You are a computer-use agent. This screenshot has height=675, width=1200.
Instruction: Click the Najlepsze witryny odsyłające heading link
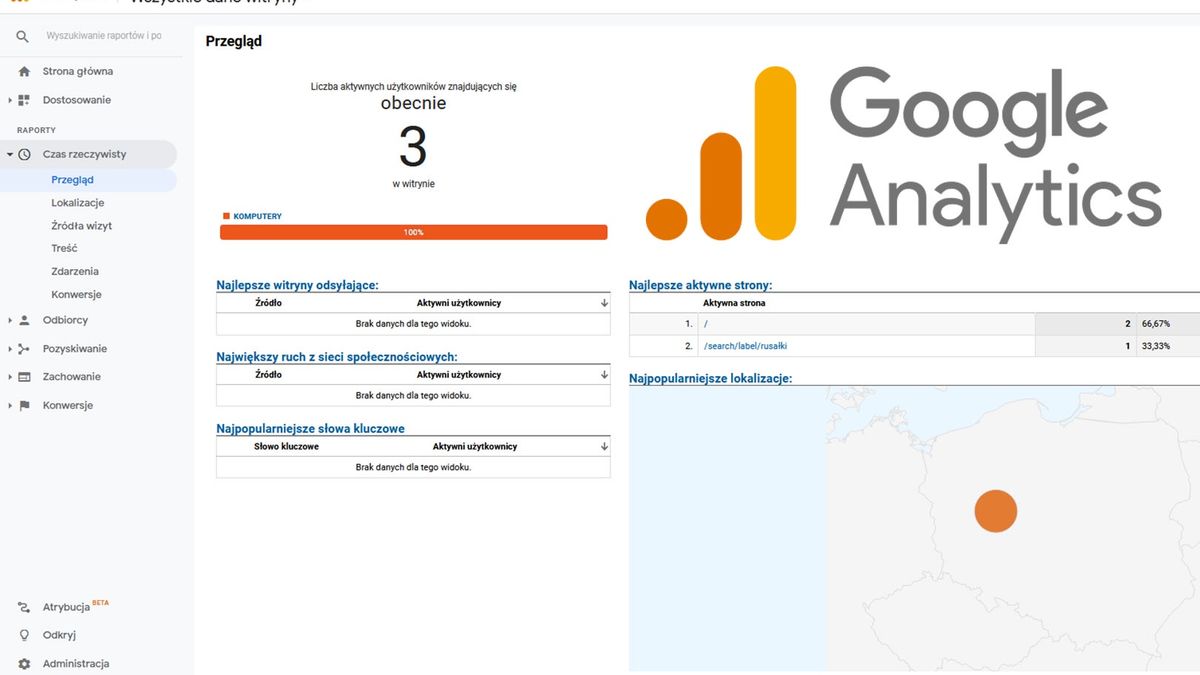coord(298,285)
